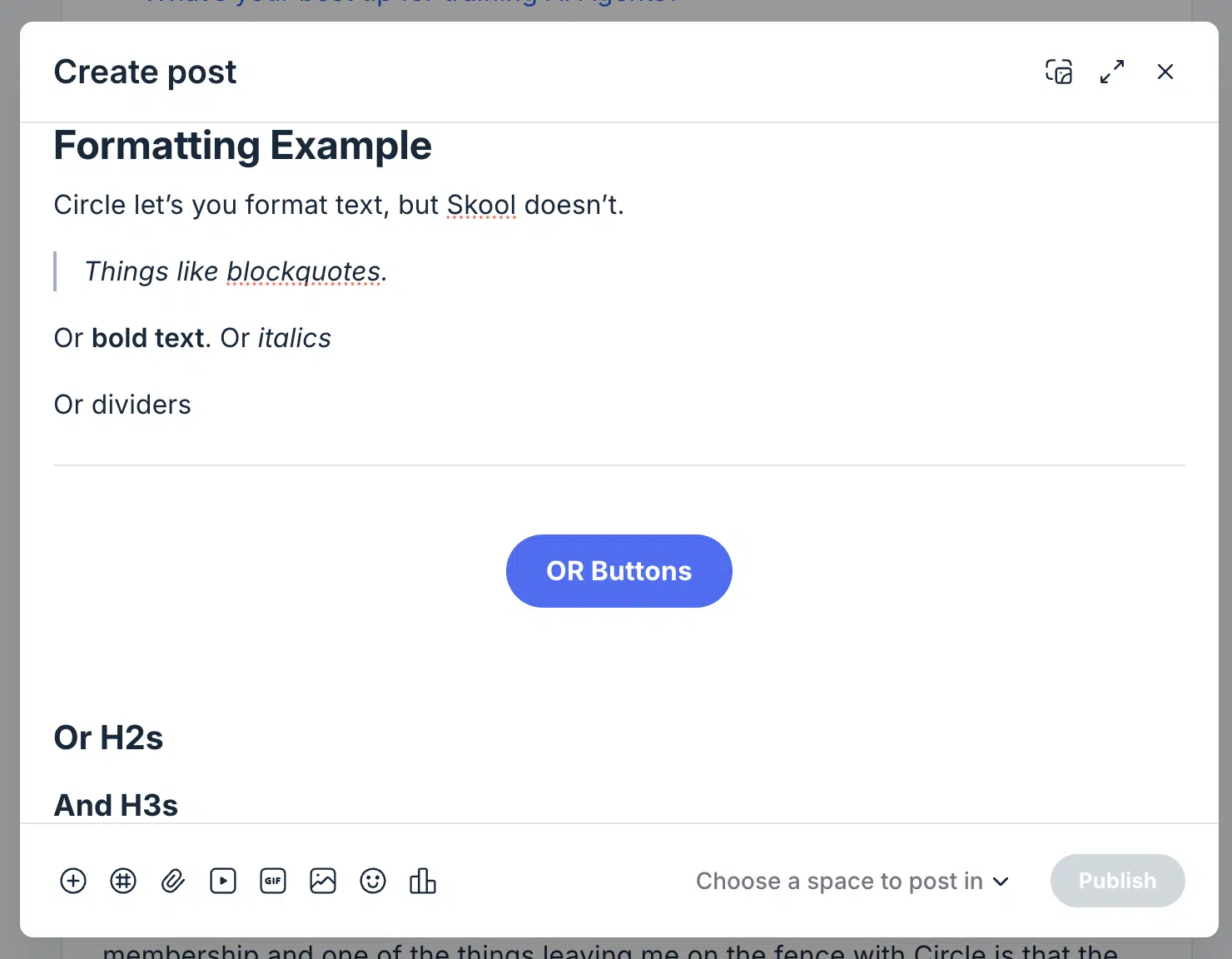
Task: Click the hashtag topic icon
Action: click(x=123, y=881)
